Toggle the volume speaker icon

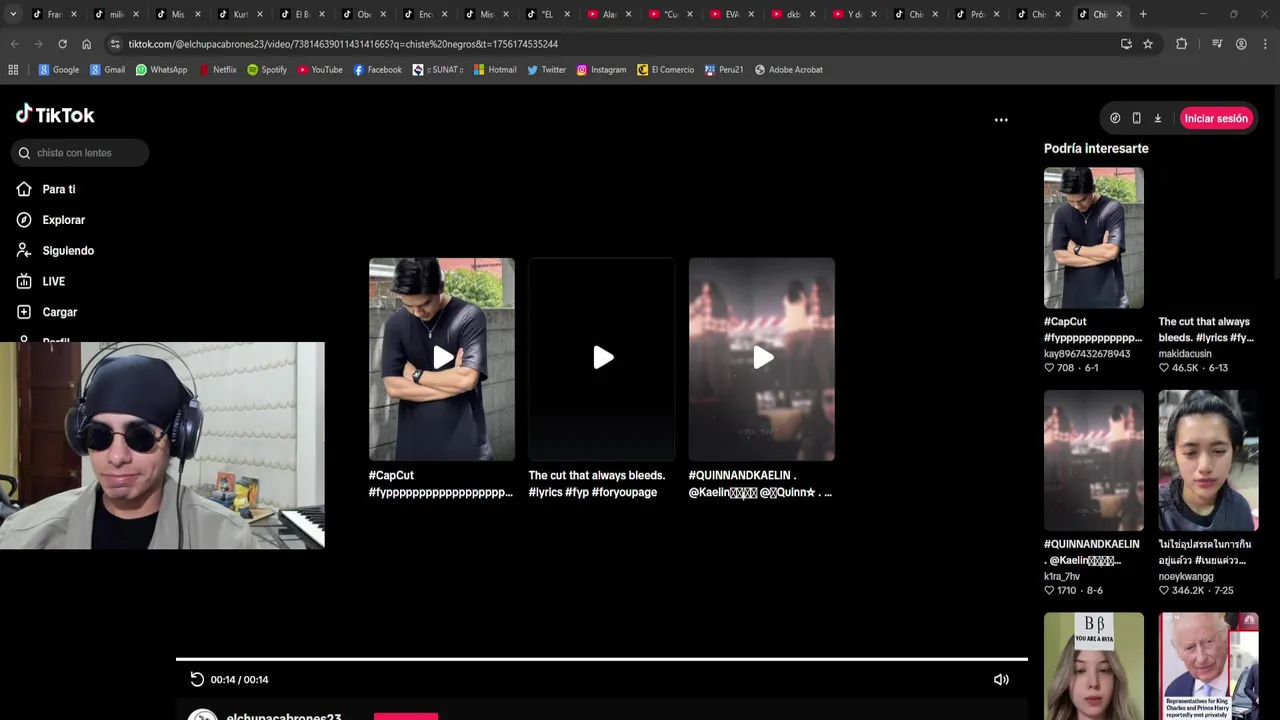1001,679
